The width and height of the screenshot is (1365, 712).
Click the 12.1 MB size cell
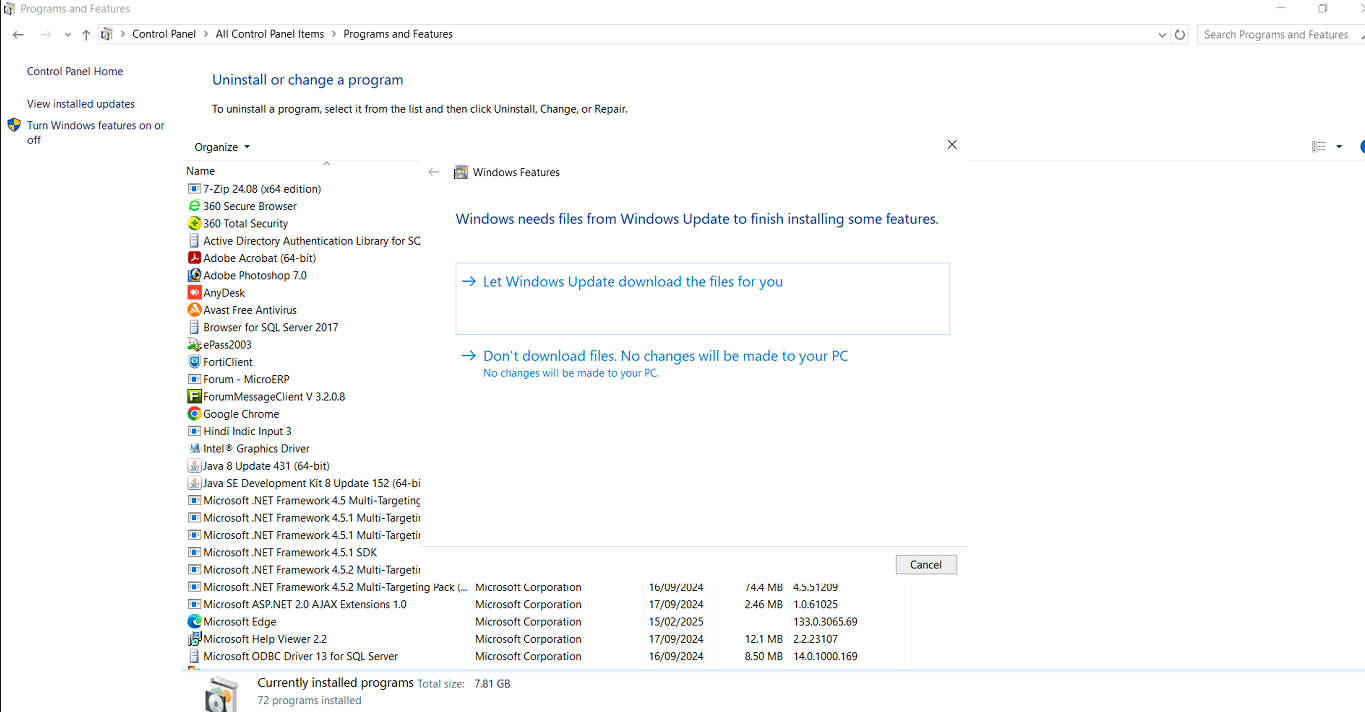tap(764, 639)
